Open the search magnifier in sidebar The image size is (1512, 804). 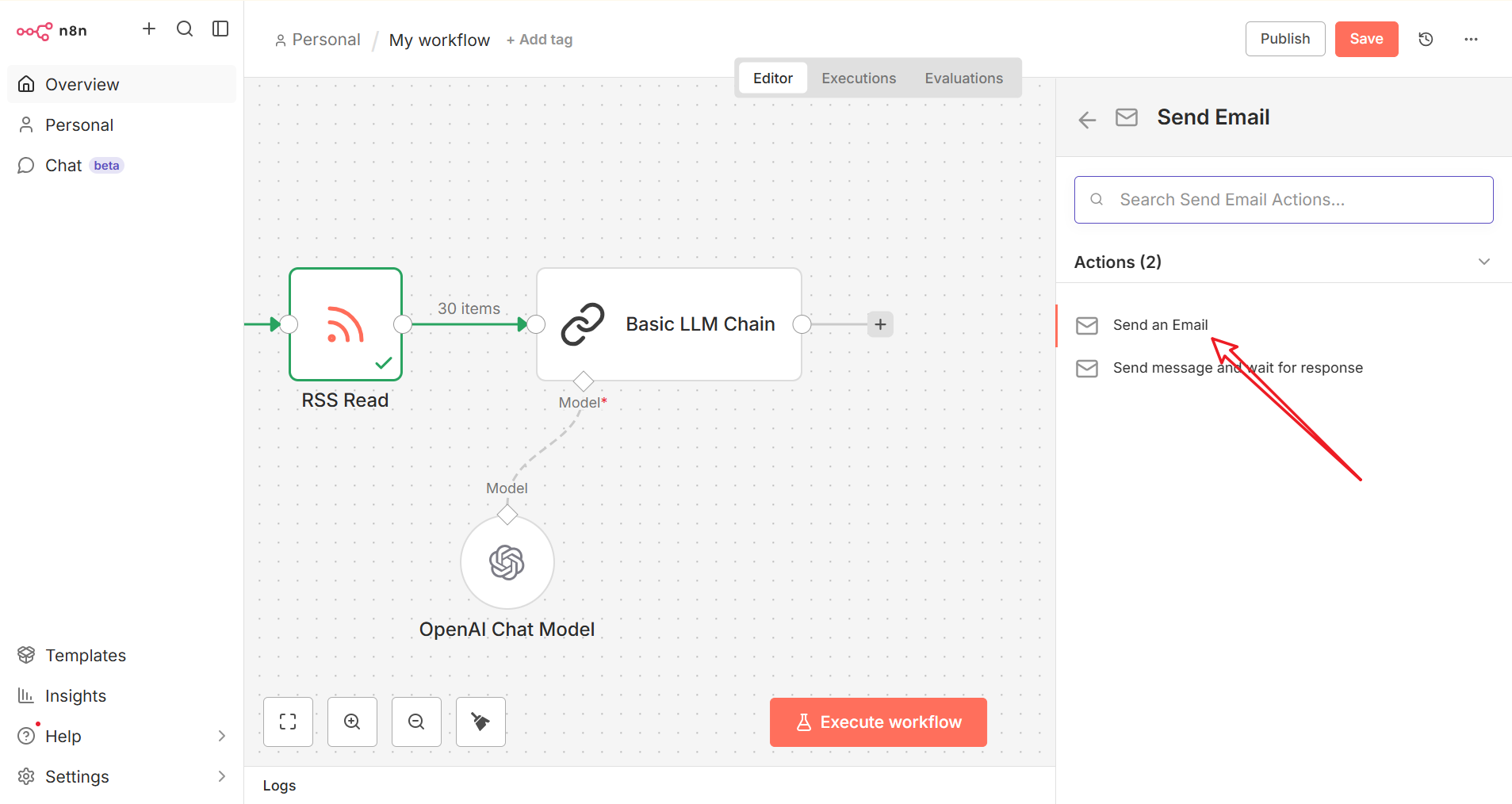pyautogui.click(x=185, y=29)
